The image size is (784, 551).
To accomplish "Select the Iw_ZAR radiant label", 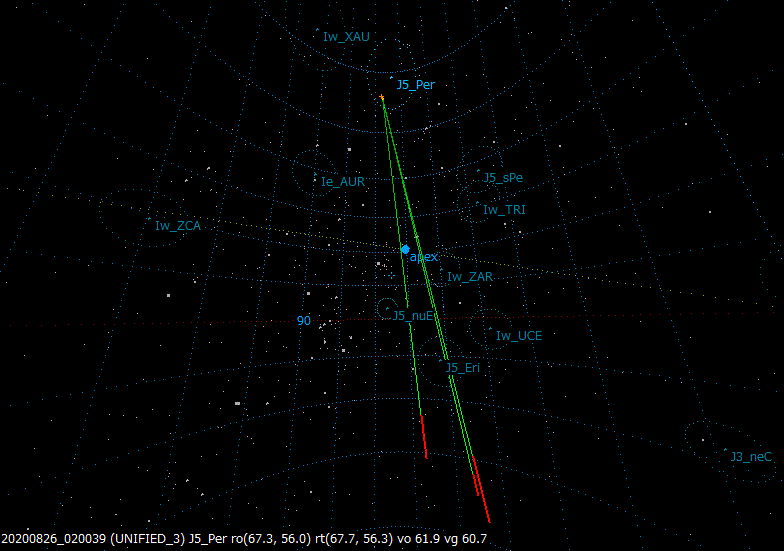I will 470,277.
